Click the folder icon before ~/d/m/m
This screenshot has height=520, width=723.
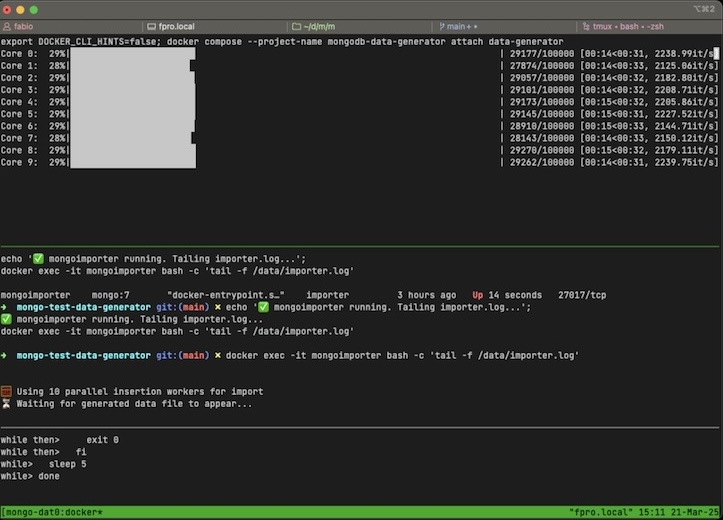pyautogui.click(x=296, y=27)
